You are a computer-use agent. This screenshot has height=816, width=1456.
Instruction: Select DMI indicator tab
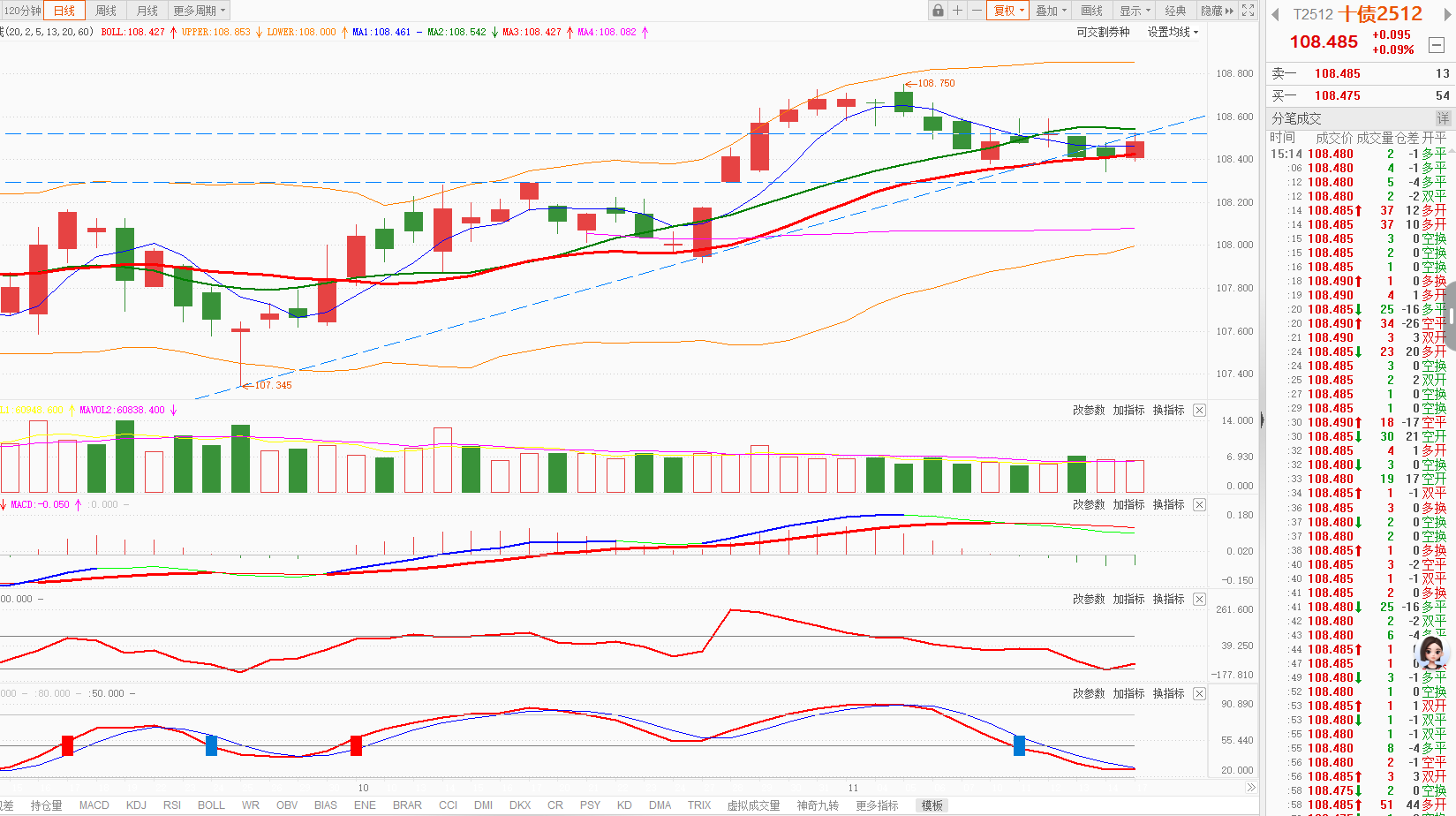[483, 805]
